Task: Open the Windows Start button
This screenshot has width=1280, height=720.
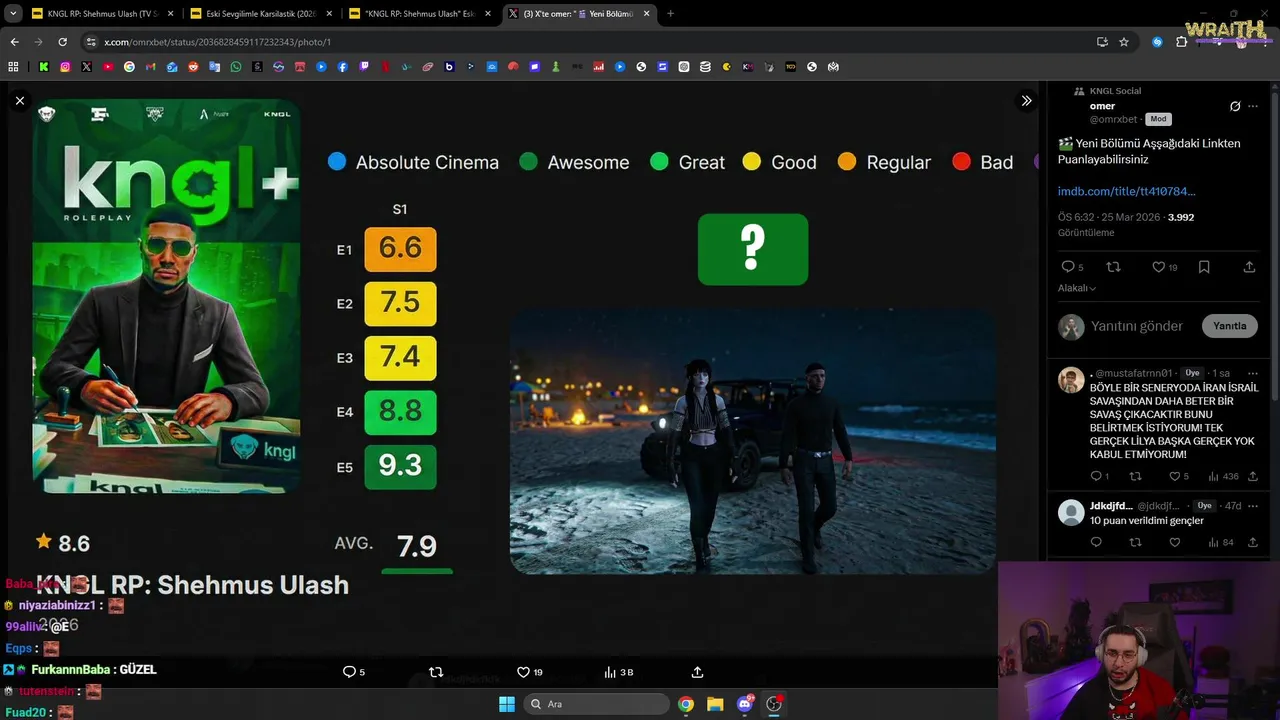Action: tap(506, 704)
